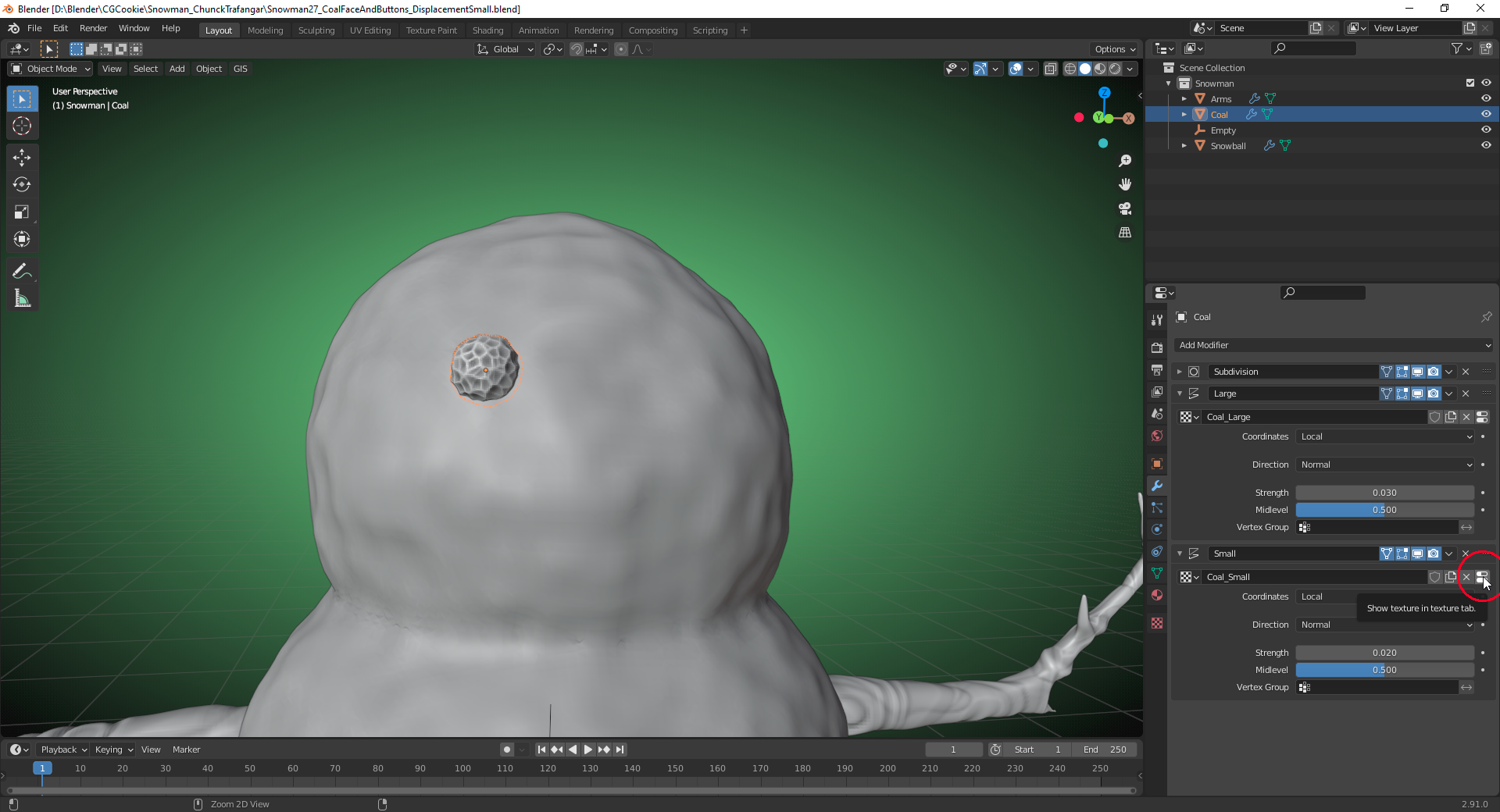Open the Options popover in viewport header

(x=1115, y=49)
